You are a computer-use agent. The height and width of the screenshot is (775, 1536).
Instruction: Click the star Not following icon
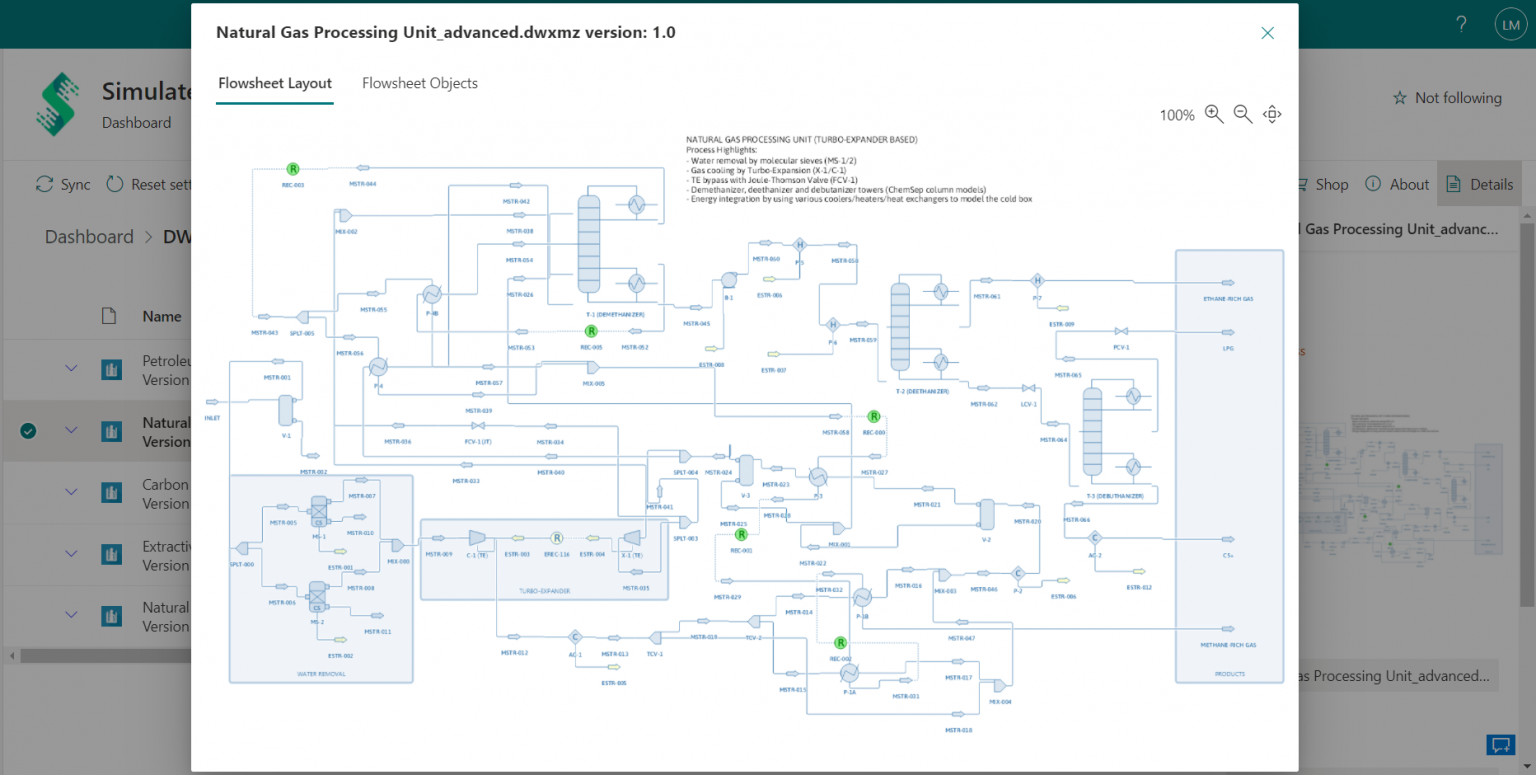pos(1400,98)
